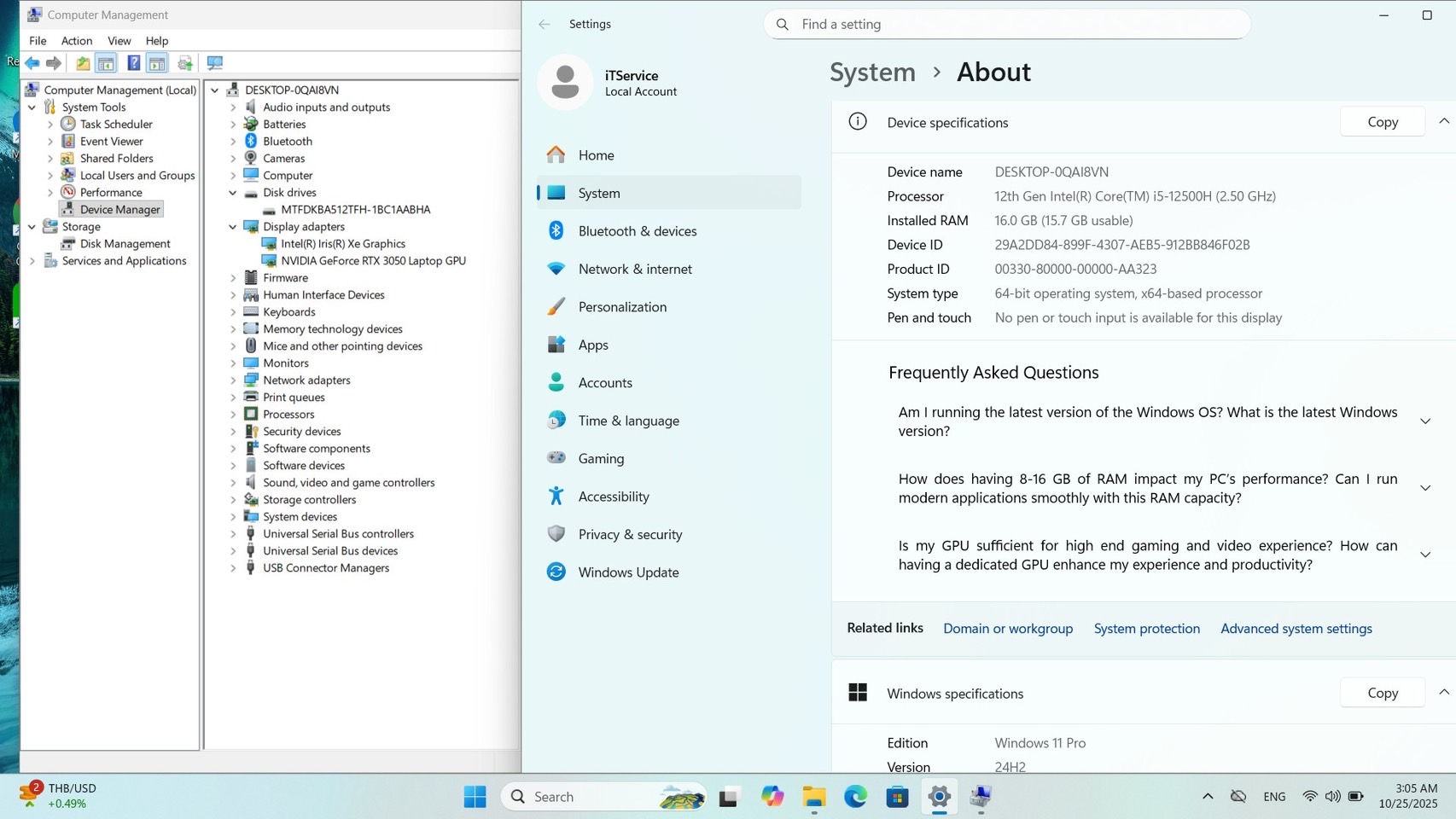Copy the Device specifications
This screenshot has height=819, width=1456.
click(1382, 122)
